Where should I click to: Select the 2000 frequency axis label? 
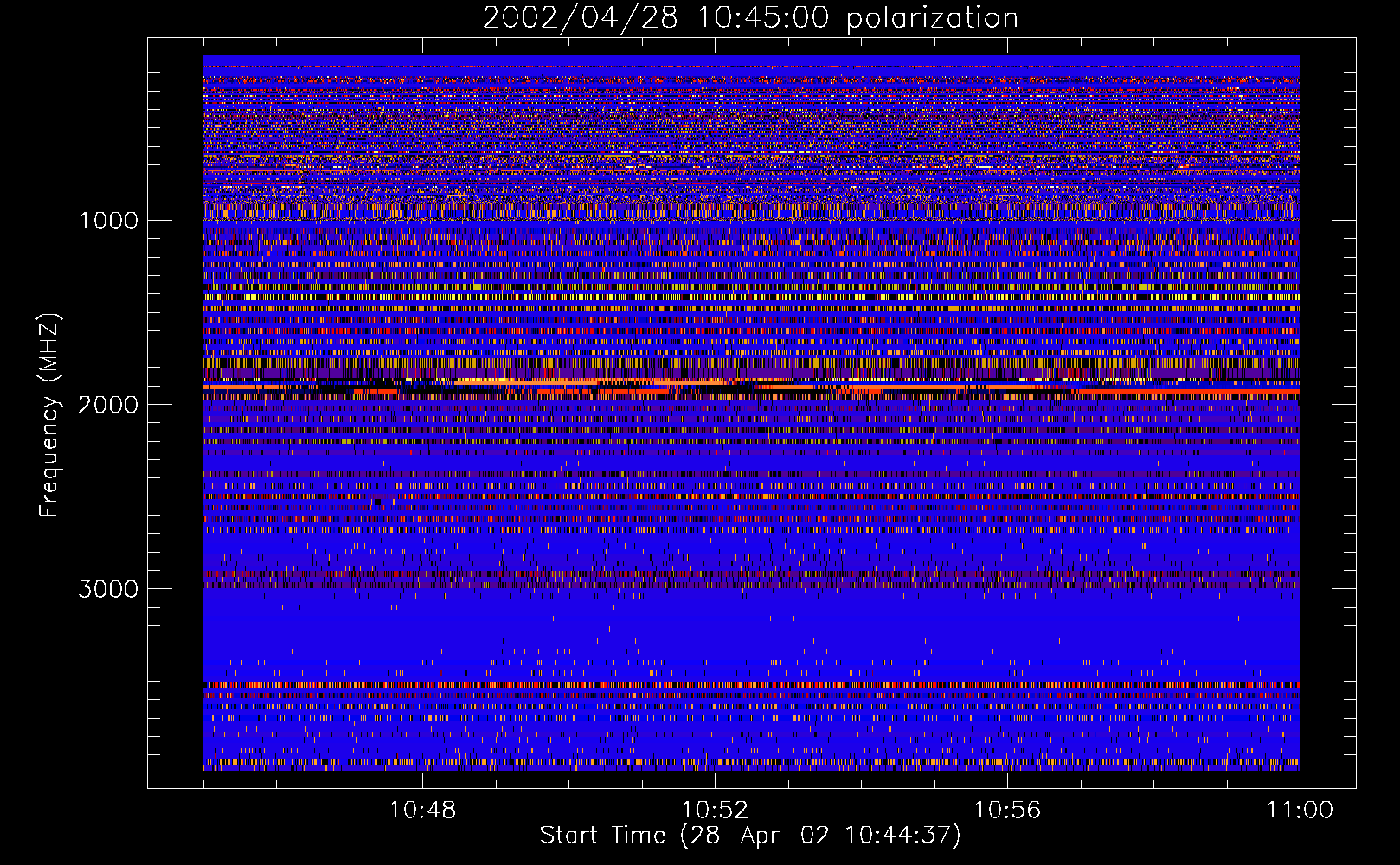pyautogui.click(x=108, y=405)
